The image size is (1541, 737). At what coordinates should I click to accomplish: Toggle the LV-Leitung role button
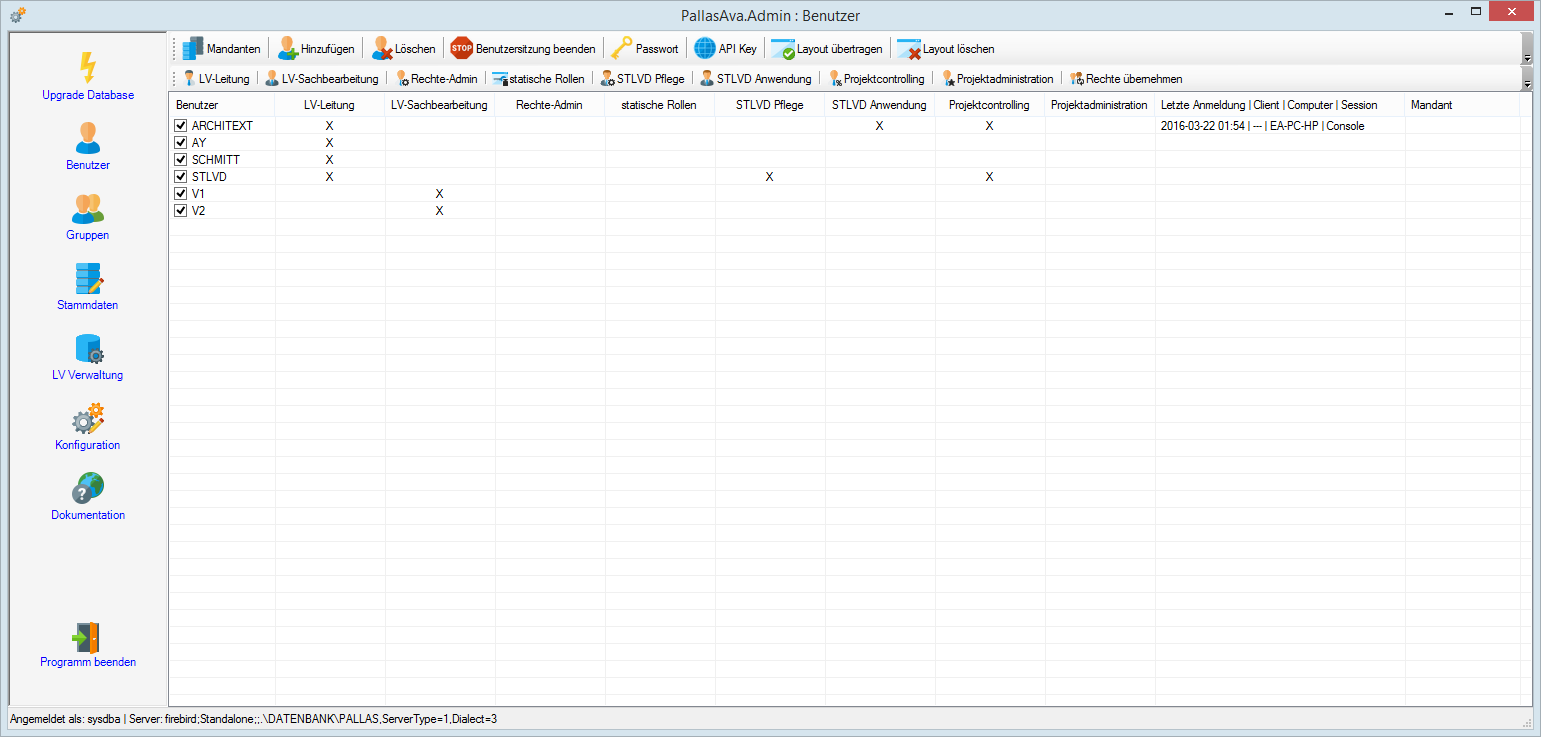(x=216, y=78)
